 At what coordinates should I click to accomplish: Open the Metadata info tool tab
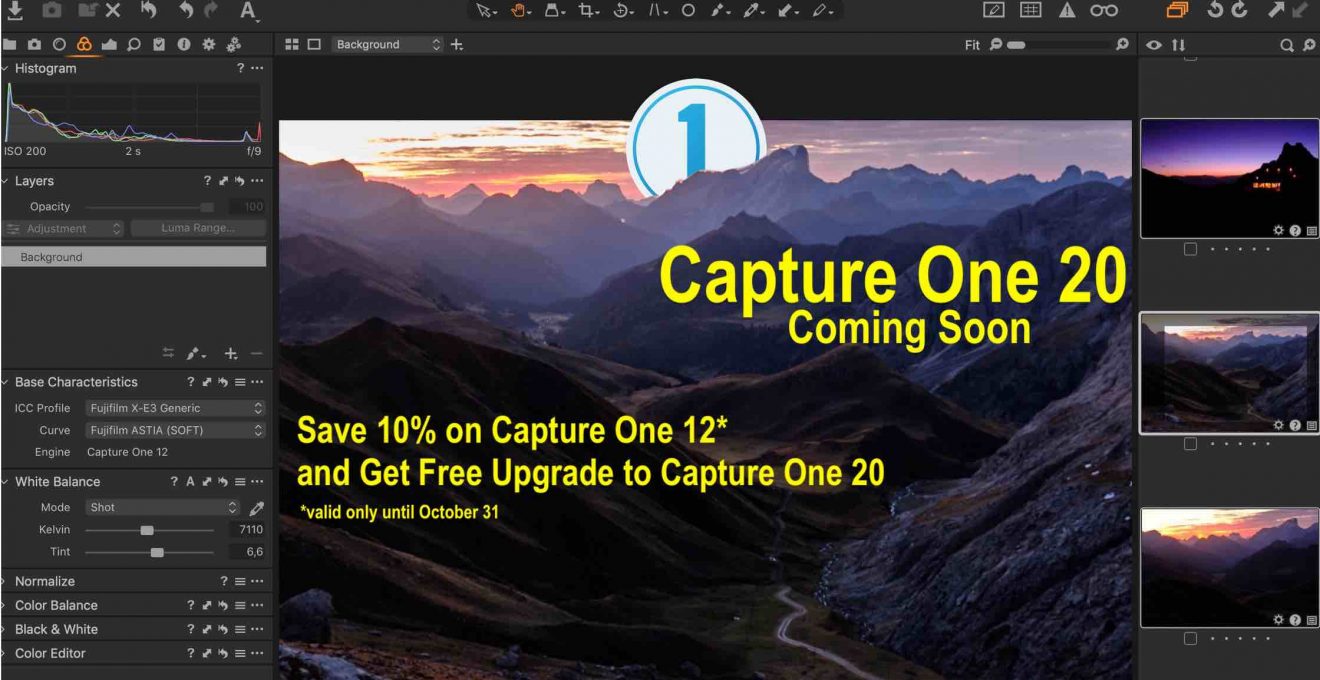pos(184,45)
